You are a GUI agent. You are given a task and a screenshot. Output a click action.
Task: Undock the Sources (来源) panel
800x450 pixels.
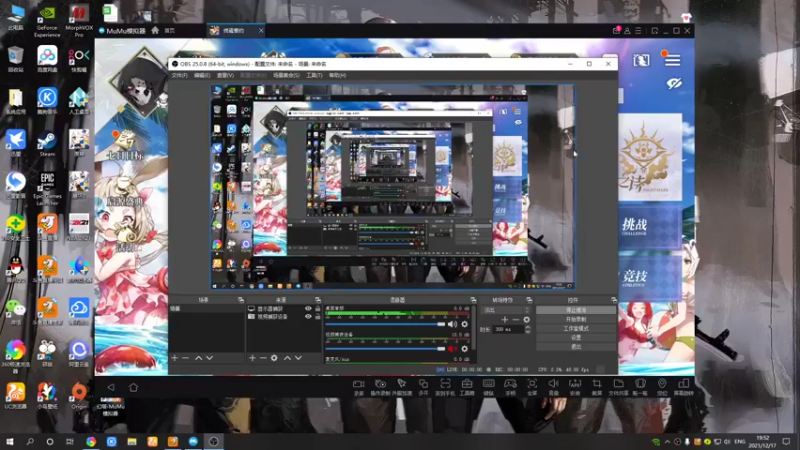pyautogui.click(x=317, y=300)
